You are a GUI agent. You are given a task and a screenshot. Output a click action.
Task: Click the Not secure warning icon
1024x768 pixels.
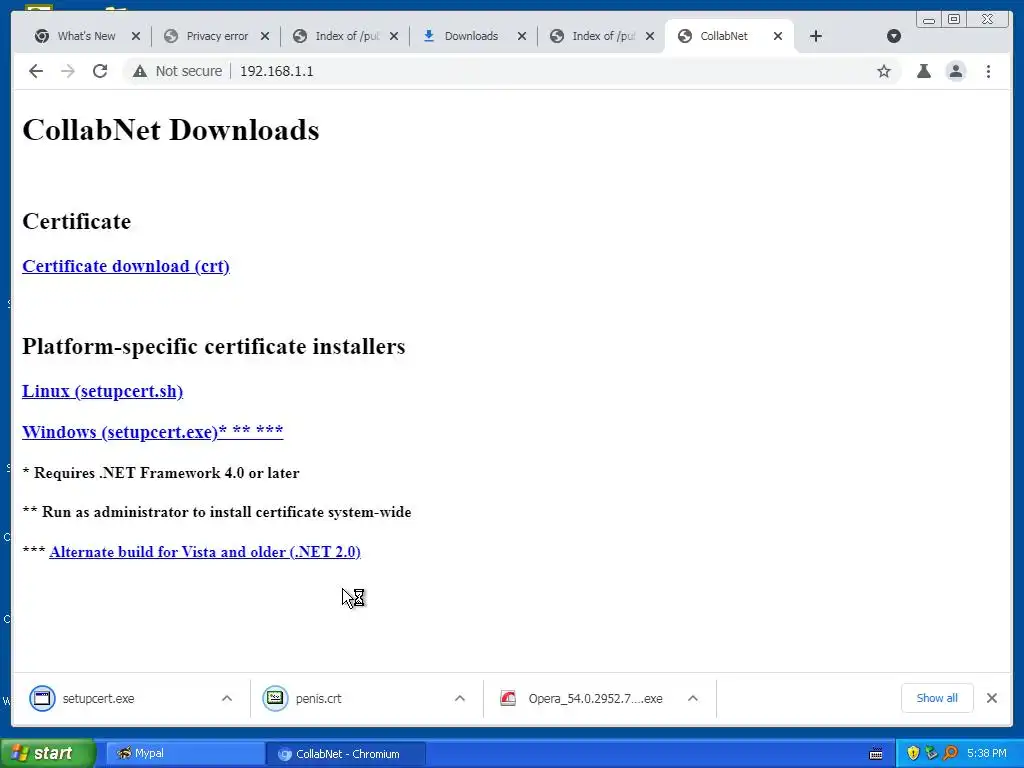tap(140, 71)
